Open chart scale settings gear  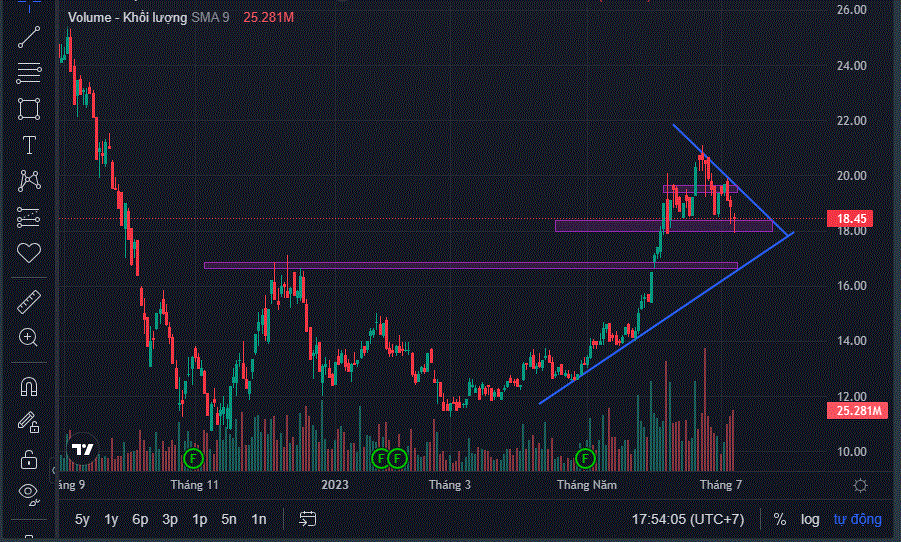pos(860,486)
